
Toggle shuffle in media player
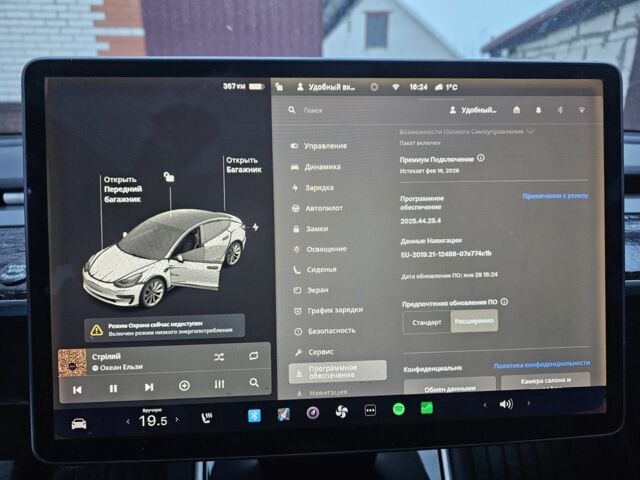coord(219,356)
